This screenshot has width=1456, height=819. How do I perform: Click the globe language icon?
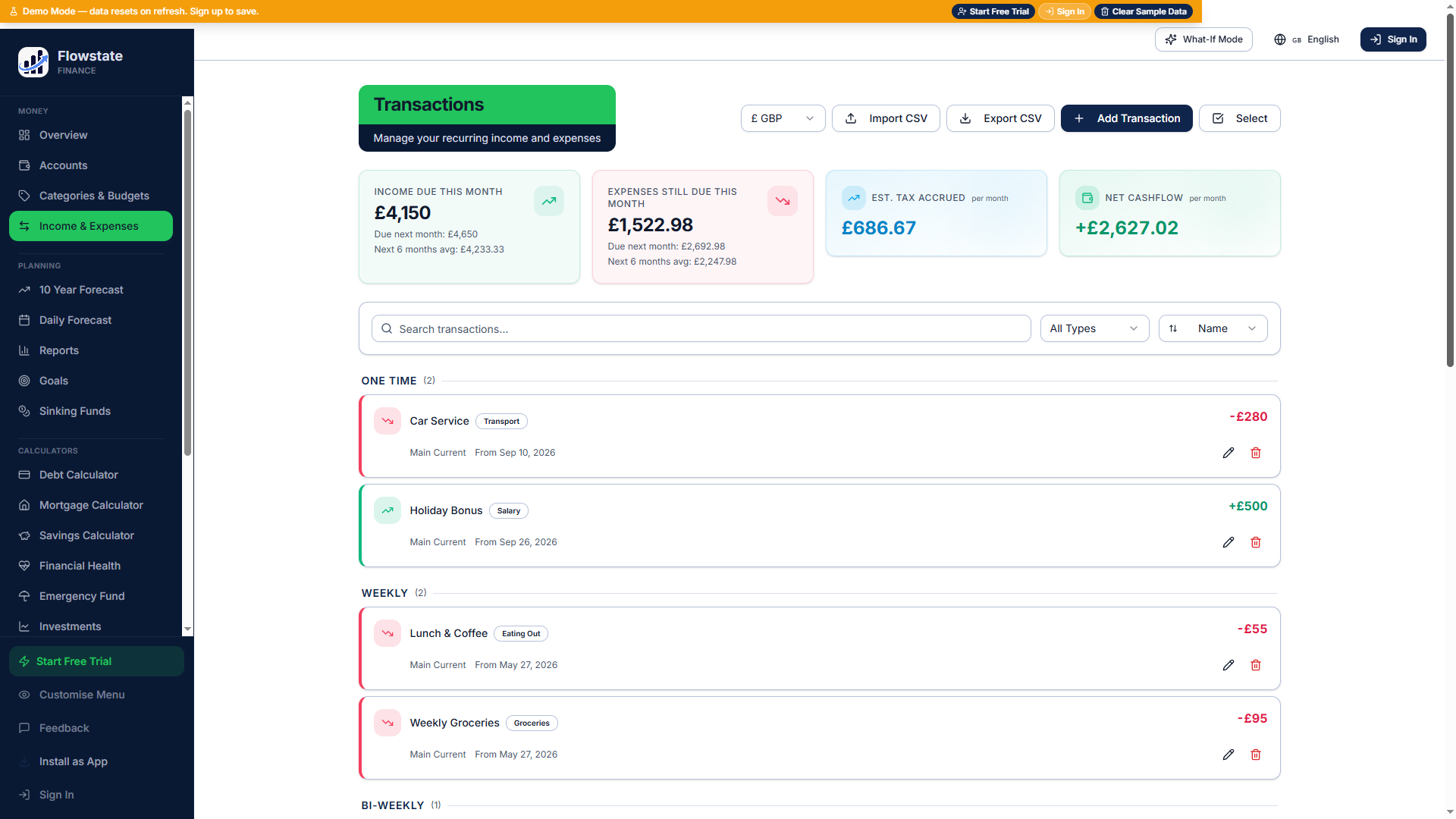(x=1280, y=39)
